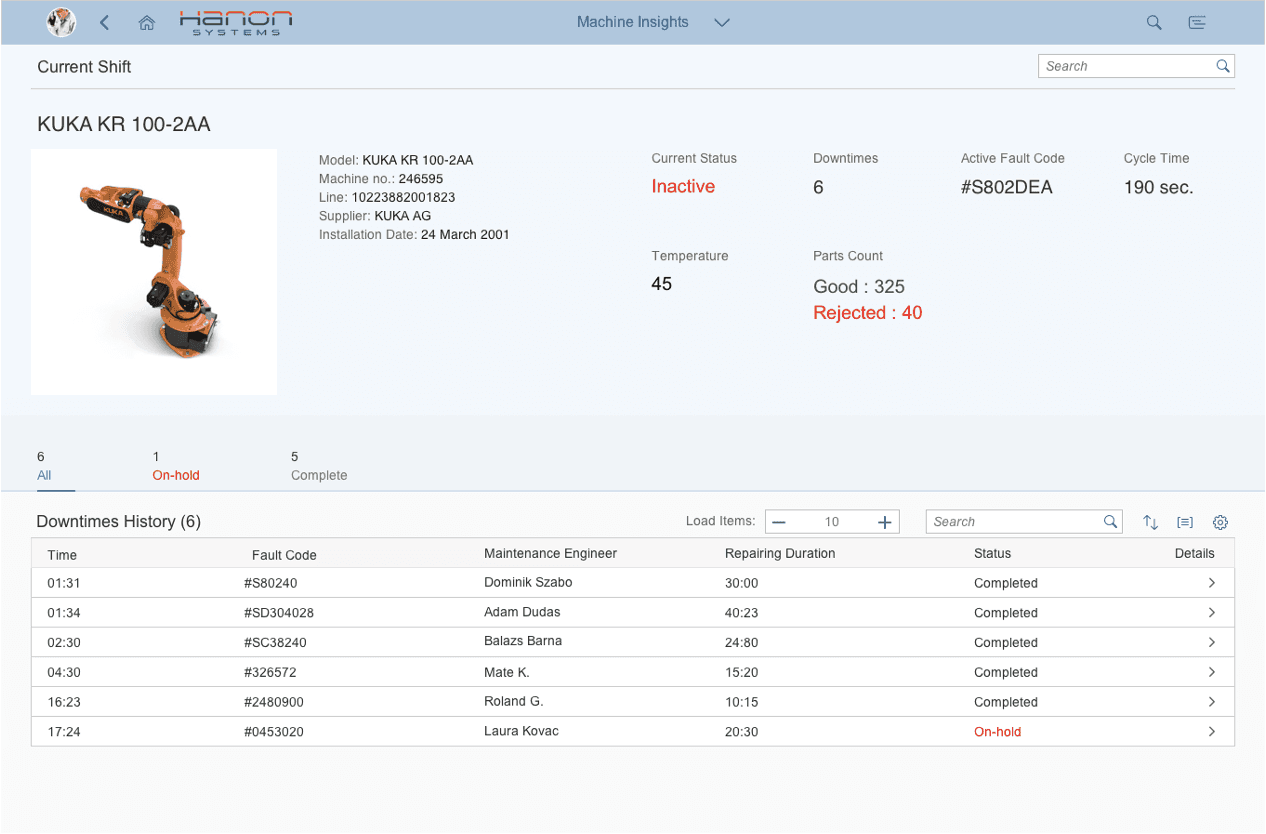Click the Details column header
The width and height of the screenshot is (1266, 834).
(x=1195, y=553)
